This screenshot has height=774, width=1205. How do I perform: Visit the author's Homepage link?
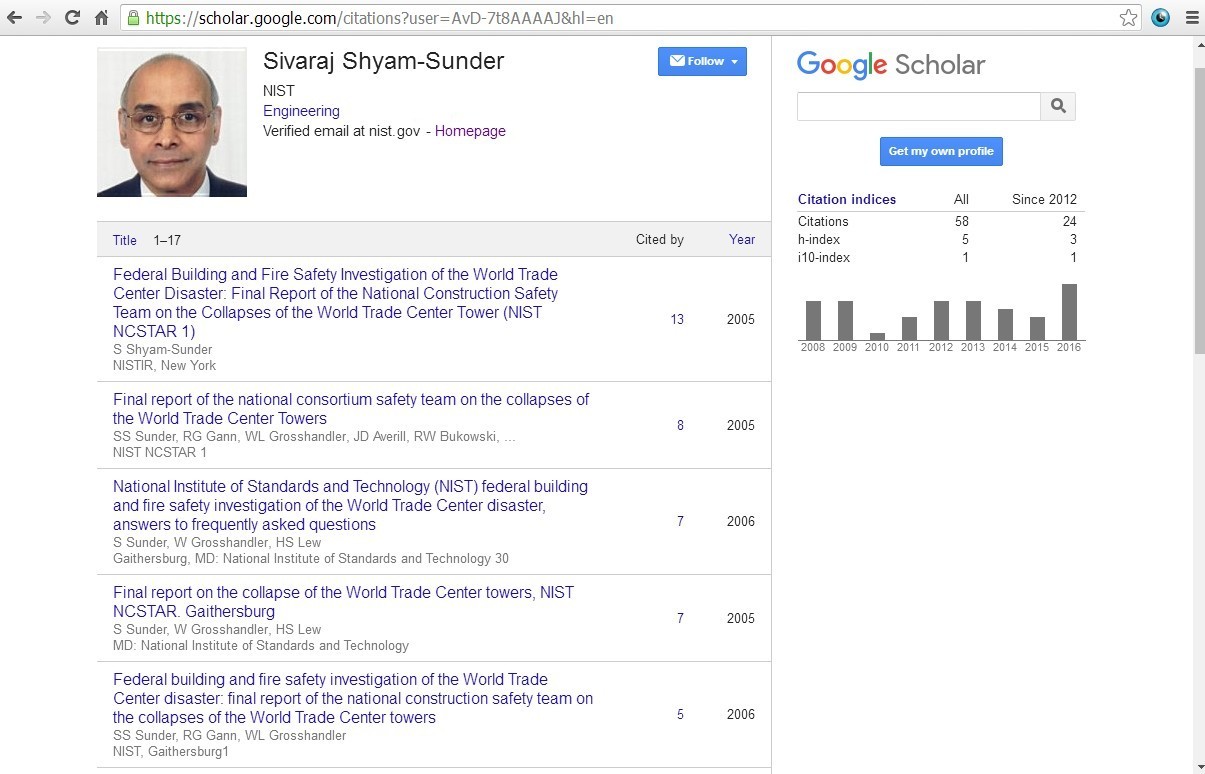(470, 131)
